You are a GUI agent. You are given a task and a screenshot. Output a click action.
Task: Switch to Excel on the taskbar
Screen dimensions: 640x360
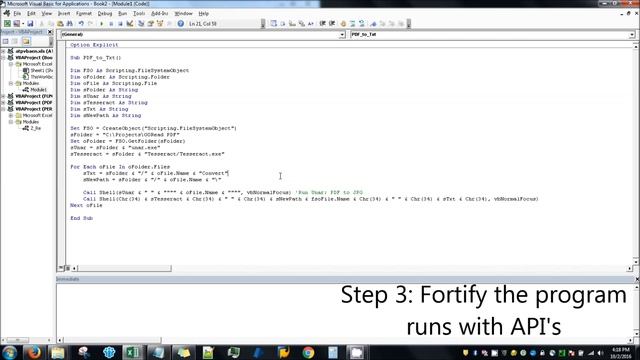click(132, 352)
